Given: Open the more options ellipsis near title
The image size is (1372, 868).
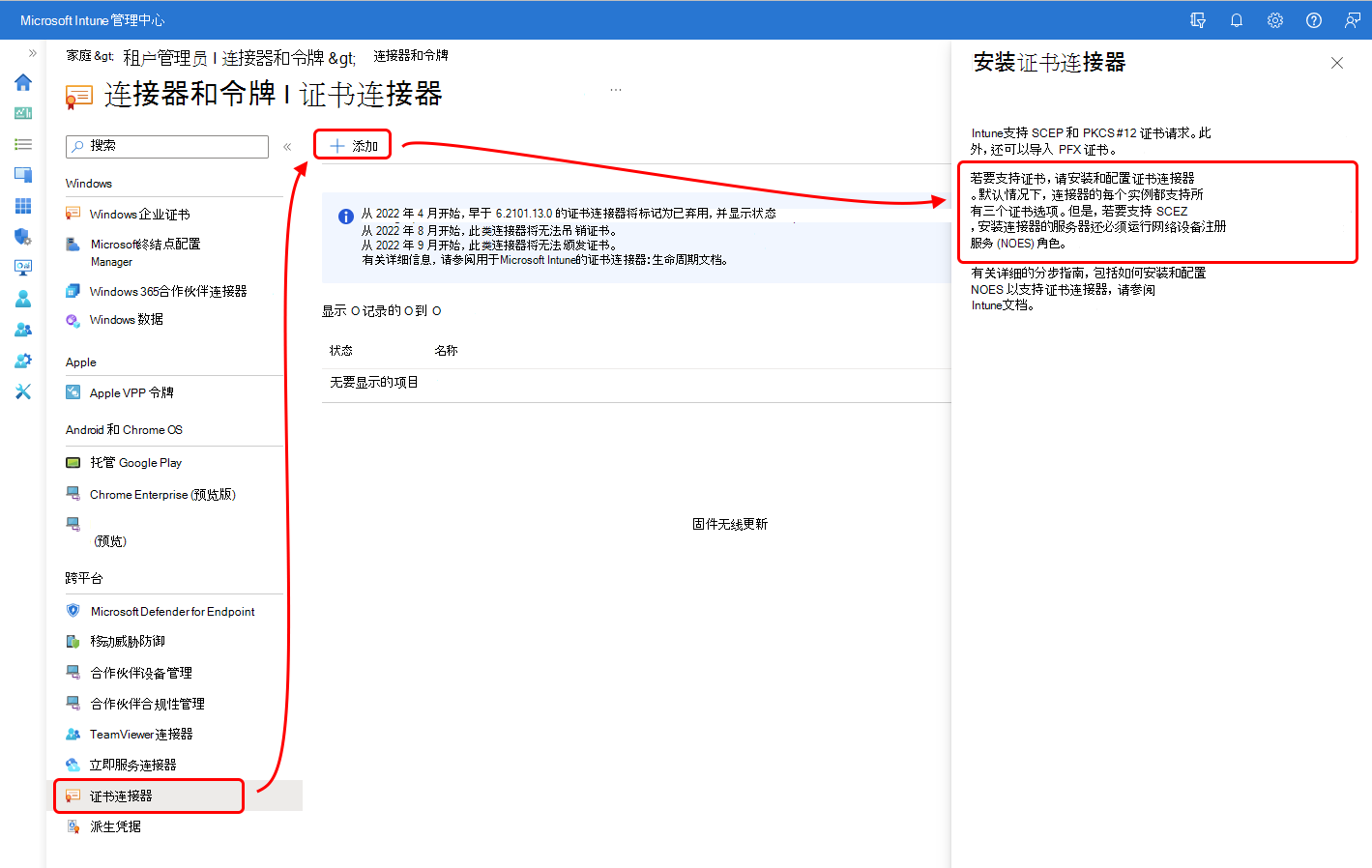Looking at the screenshot, I should [616, 90].
